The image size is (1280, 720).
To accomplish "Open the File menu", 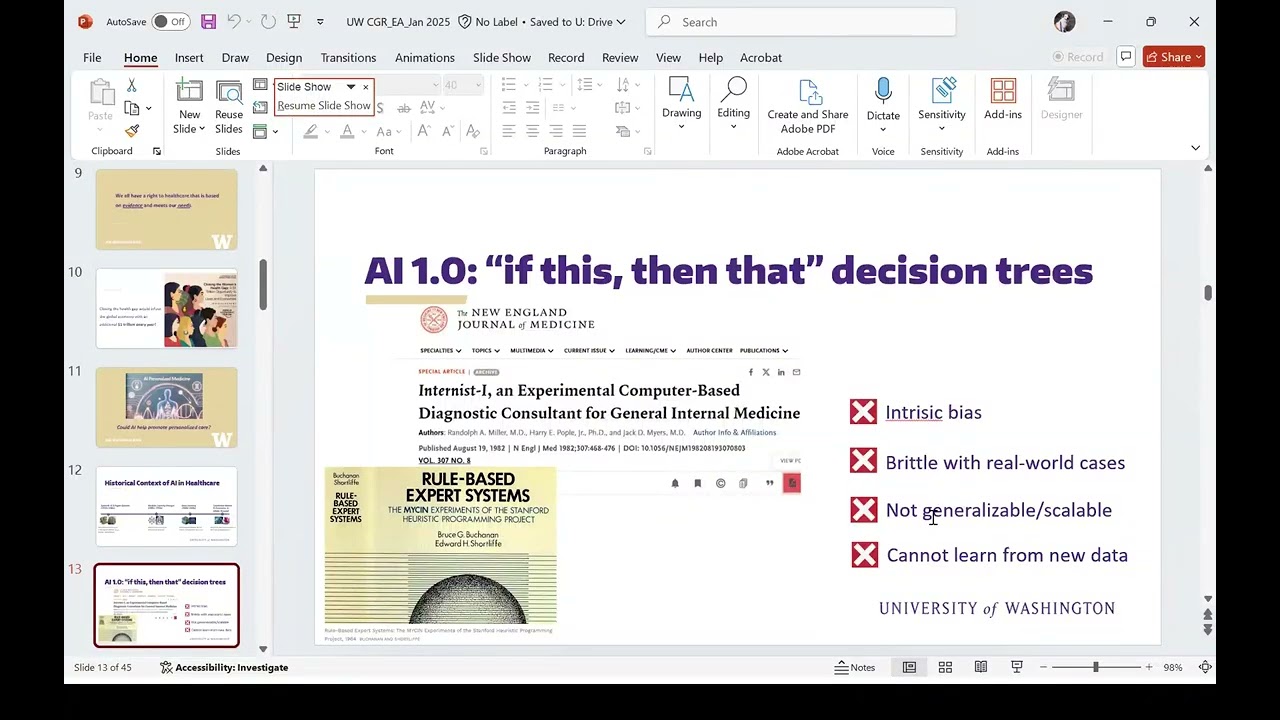I will (x=92, y=57).
